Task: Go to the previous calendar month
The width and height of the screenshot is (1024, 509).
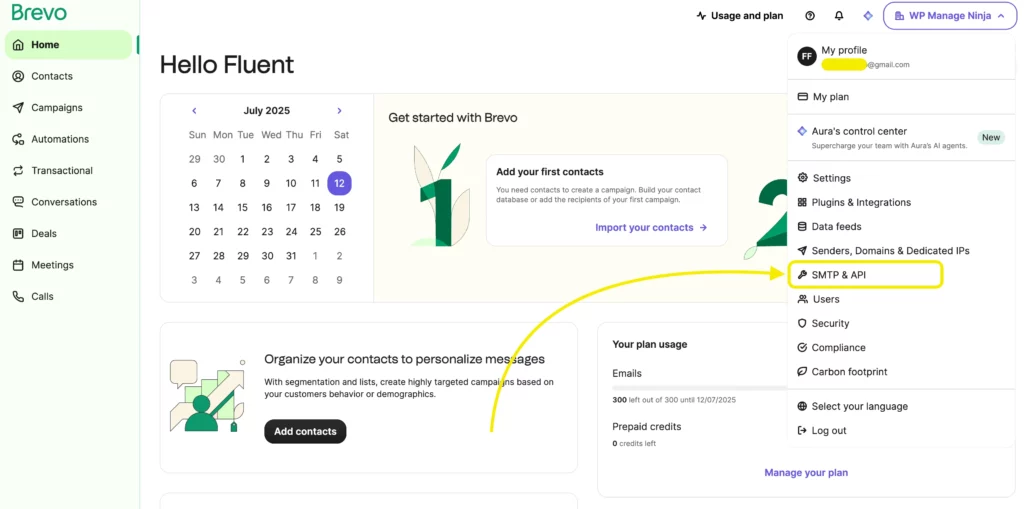Action: pyautogui.click(x=194, y=110)
